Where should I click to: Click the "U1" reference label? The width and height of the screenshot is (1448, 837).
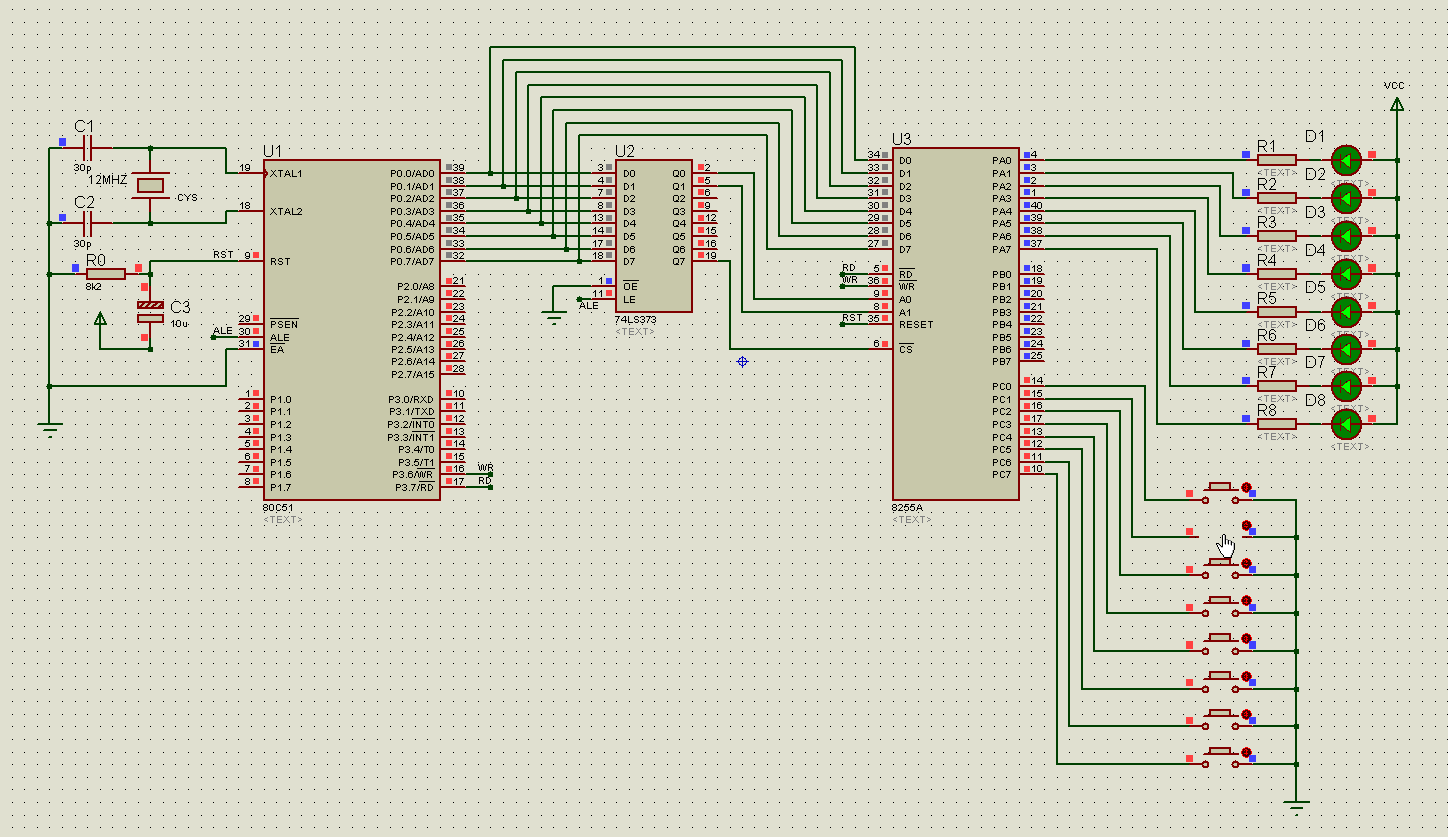click(x=273, y=151)
